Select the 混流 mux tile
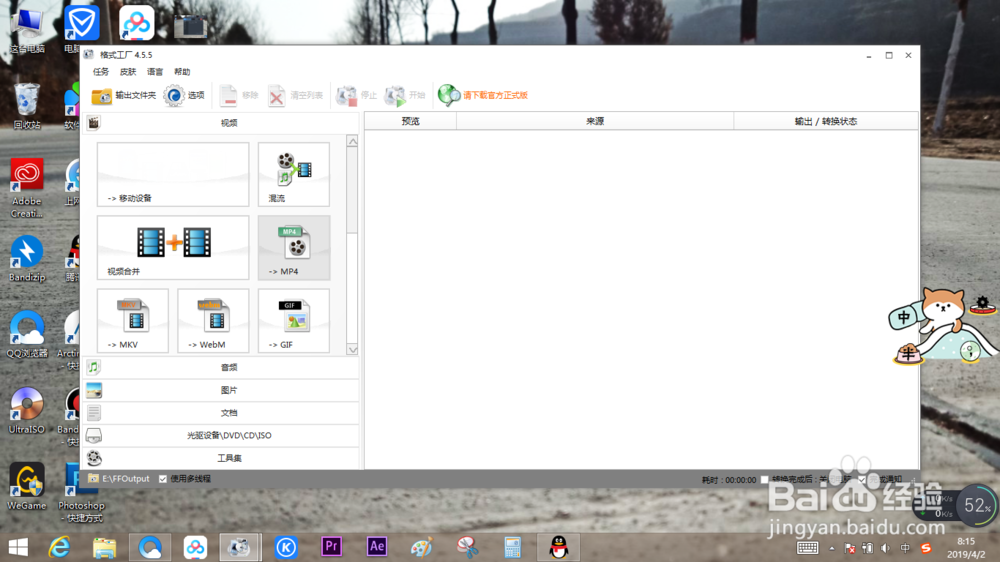 point(293,174)
